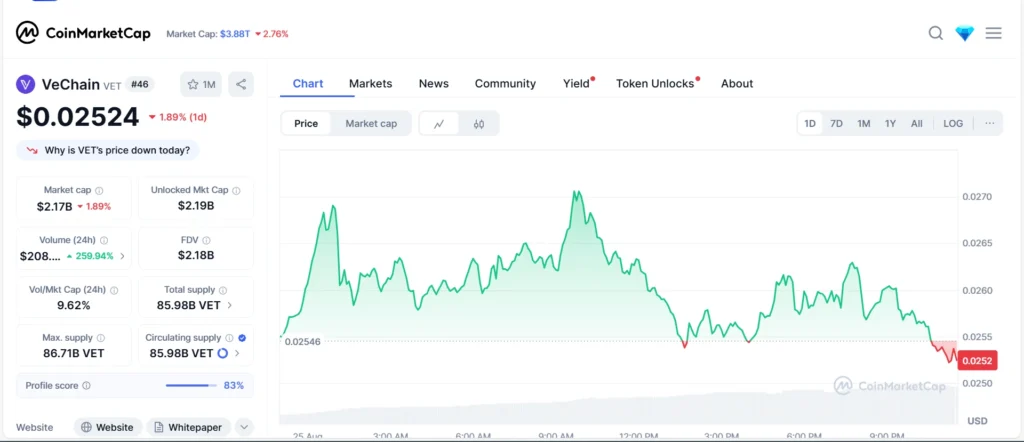Click the $0.02524 price heading
Viewport: 1024px width, 442px height.
tap(78, 117)
